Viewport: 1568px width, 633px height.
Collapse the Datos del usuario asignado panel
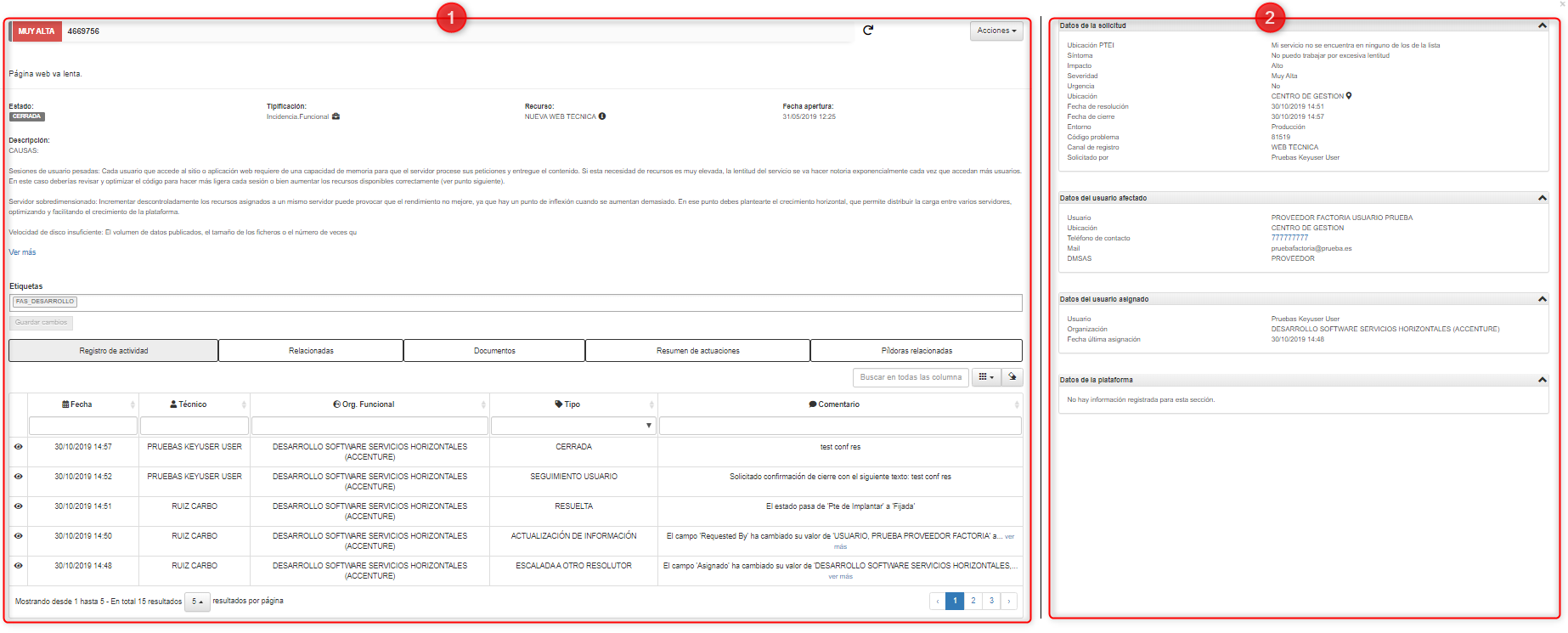(1542, 299)
